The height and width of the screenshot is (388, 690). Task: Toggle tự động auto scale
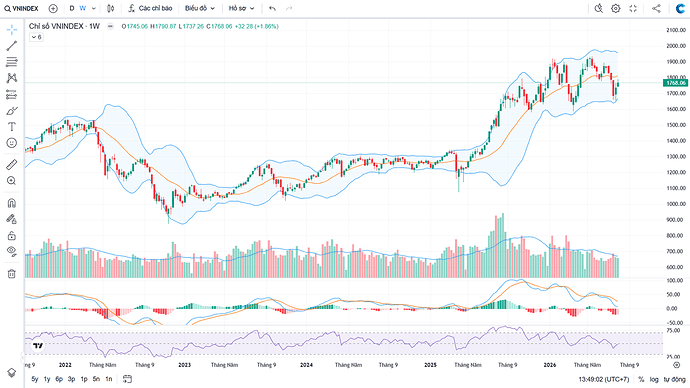point(675,379)
